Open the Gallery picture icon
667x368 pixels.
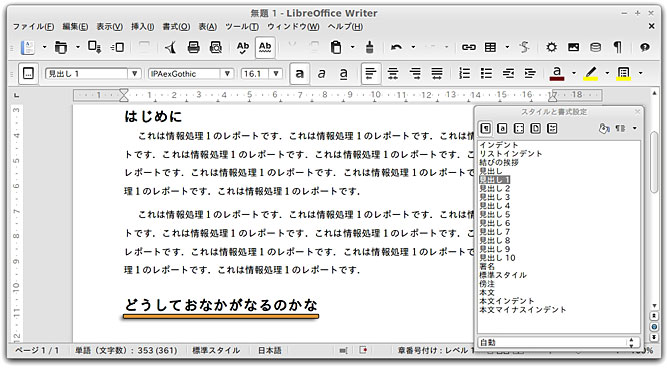coord(573,47)
